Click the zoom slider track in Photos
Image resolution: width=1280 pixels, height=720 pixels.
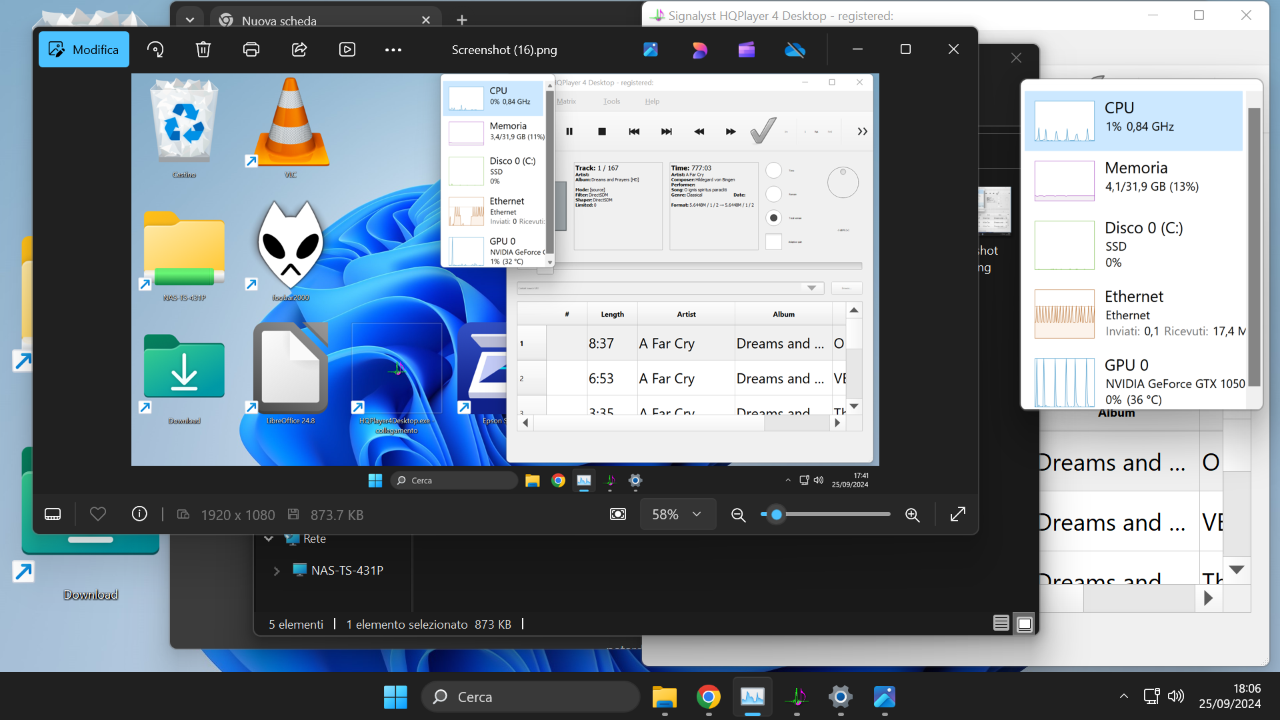pyautogui.click(x=825, y=514)
